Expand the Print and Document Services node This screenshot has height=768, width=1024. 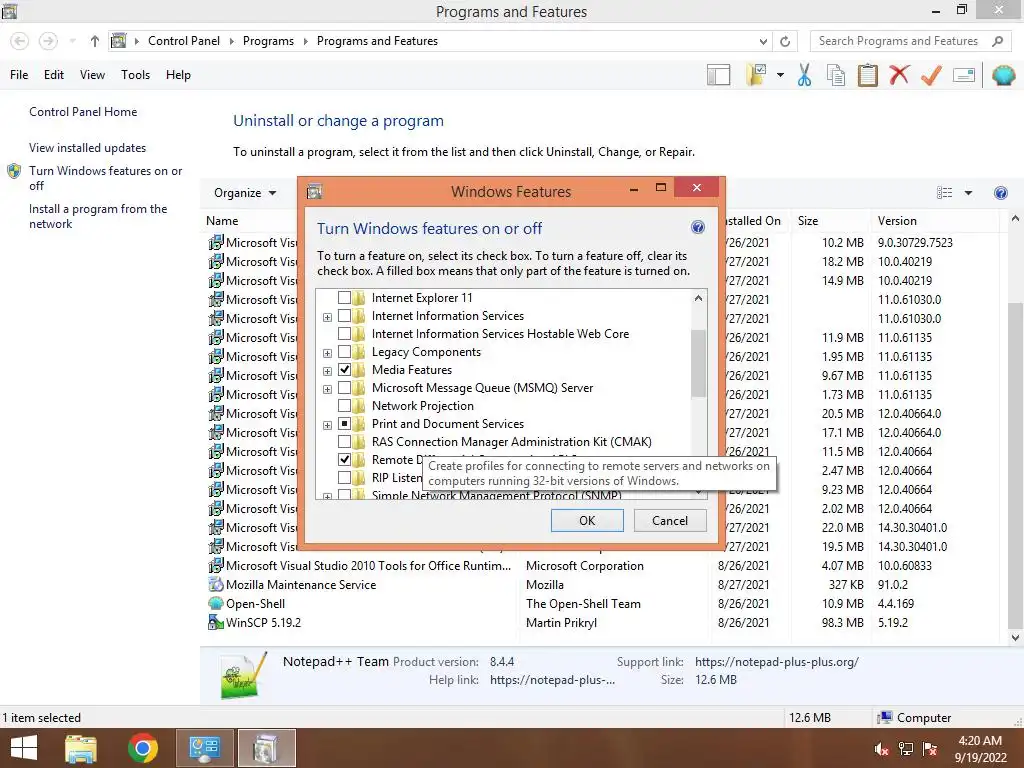pos(327,425)
